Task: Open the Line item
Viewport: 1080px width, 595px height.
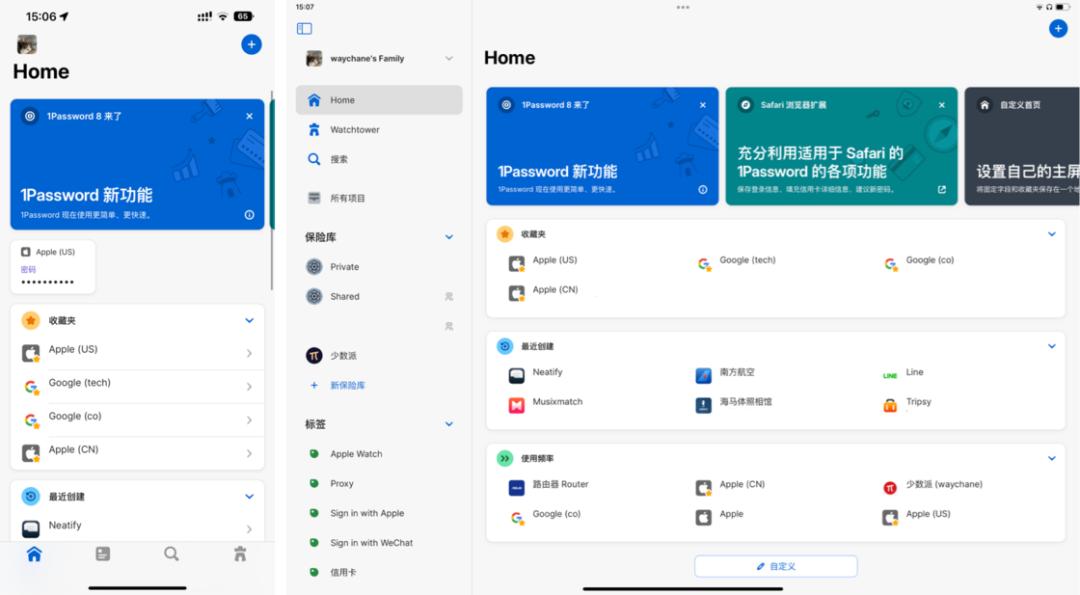Action: (x=903, y=374)
